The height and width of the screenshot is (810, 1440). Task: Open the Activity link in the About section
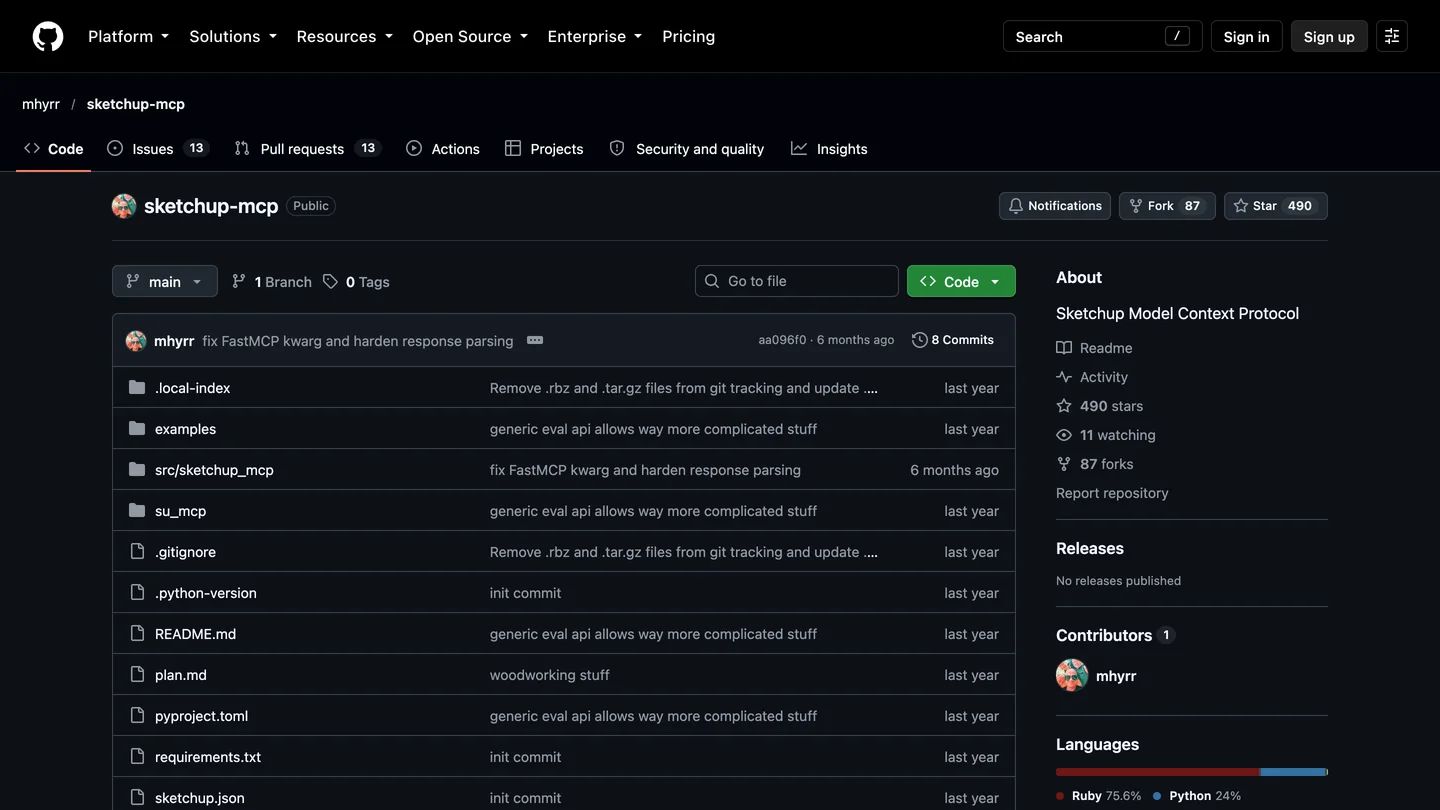click(x=1092, y=377)
